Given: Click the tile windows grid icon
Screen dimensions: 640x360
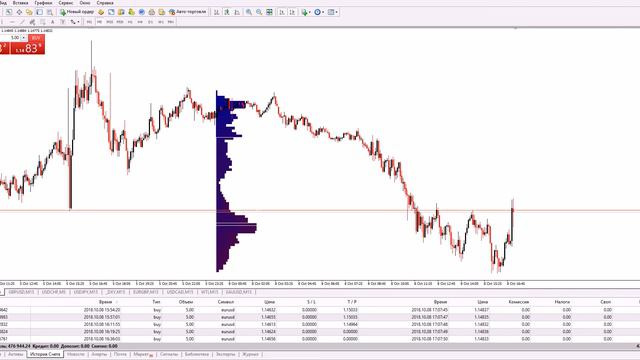Looking at the screenshot, I should tap(269, 12).
